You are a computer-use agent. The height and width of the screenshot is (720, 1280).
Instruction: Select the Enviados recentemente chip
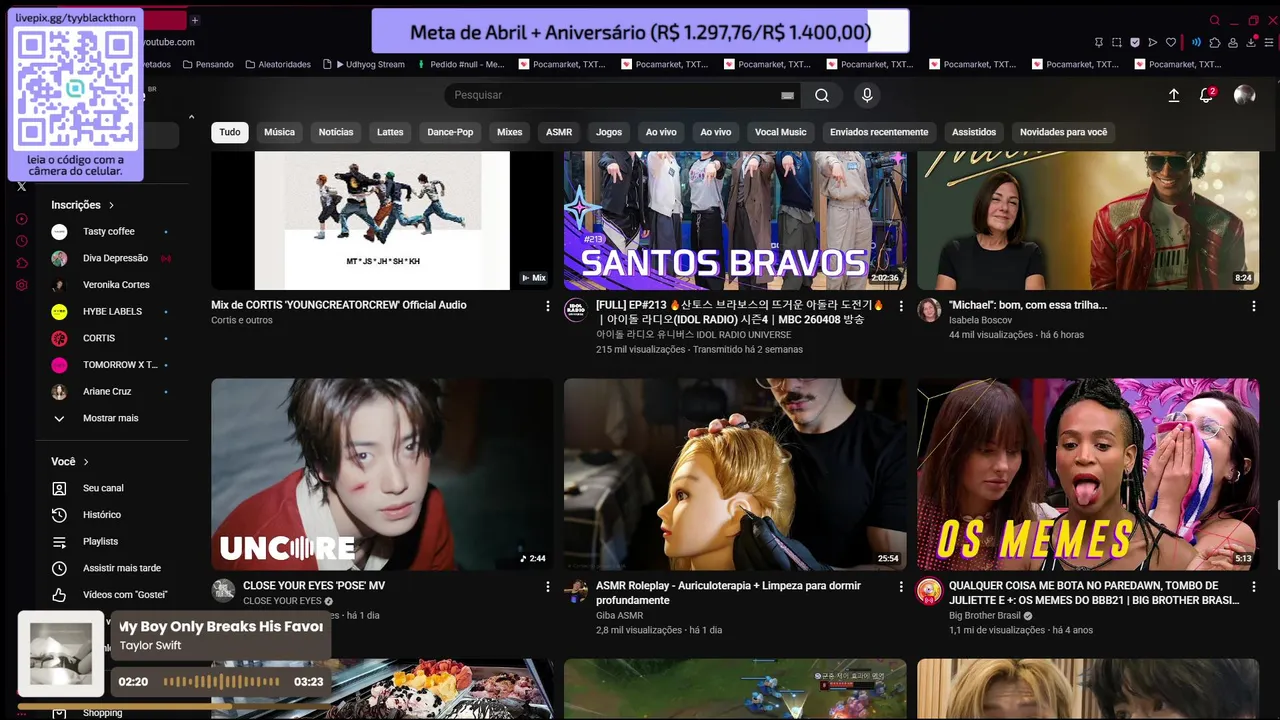879,132
